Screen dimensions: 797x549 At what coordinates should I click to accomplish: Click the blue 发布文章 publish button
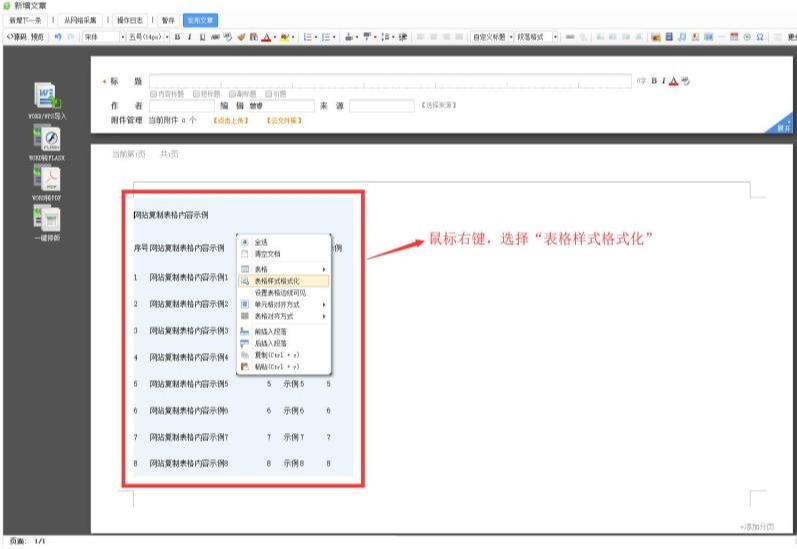201,20
